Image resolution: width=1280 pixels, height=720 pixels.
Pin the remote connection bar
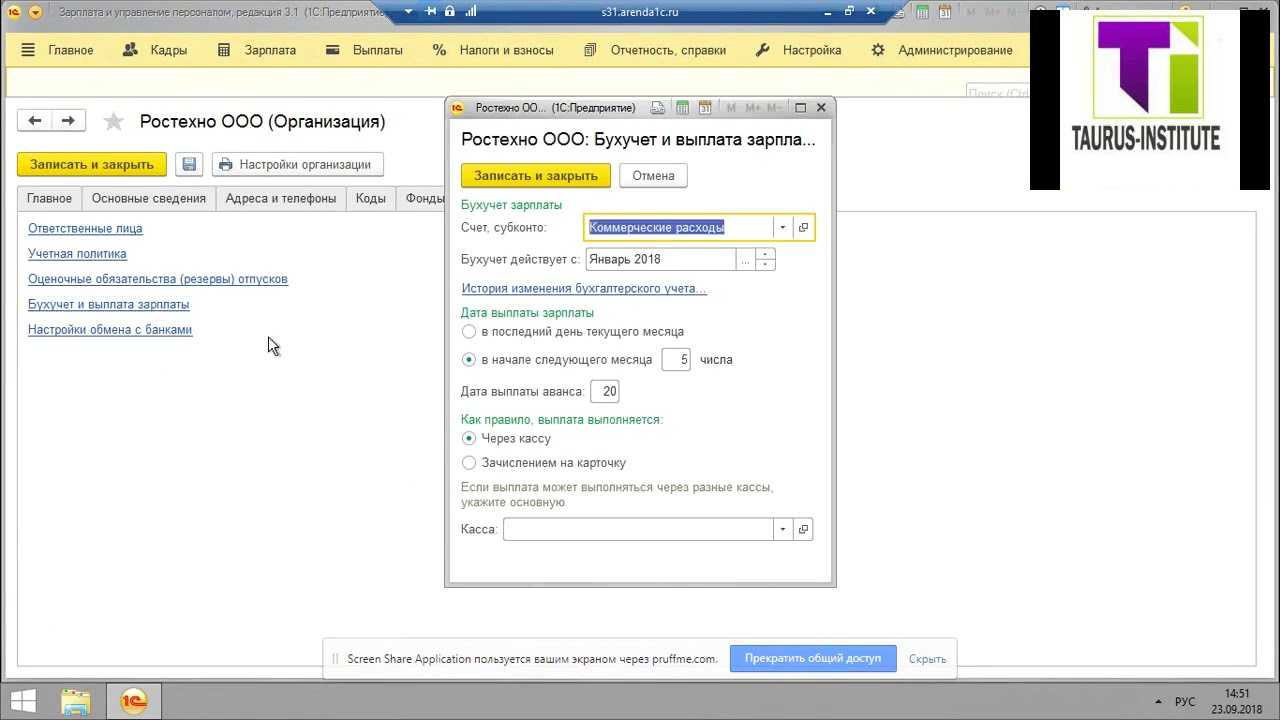click(431, 12)
